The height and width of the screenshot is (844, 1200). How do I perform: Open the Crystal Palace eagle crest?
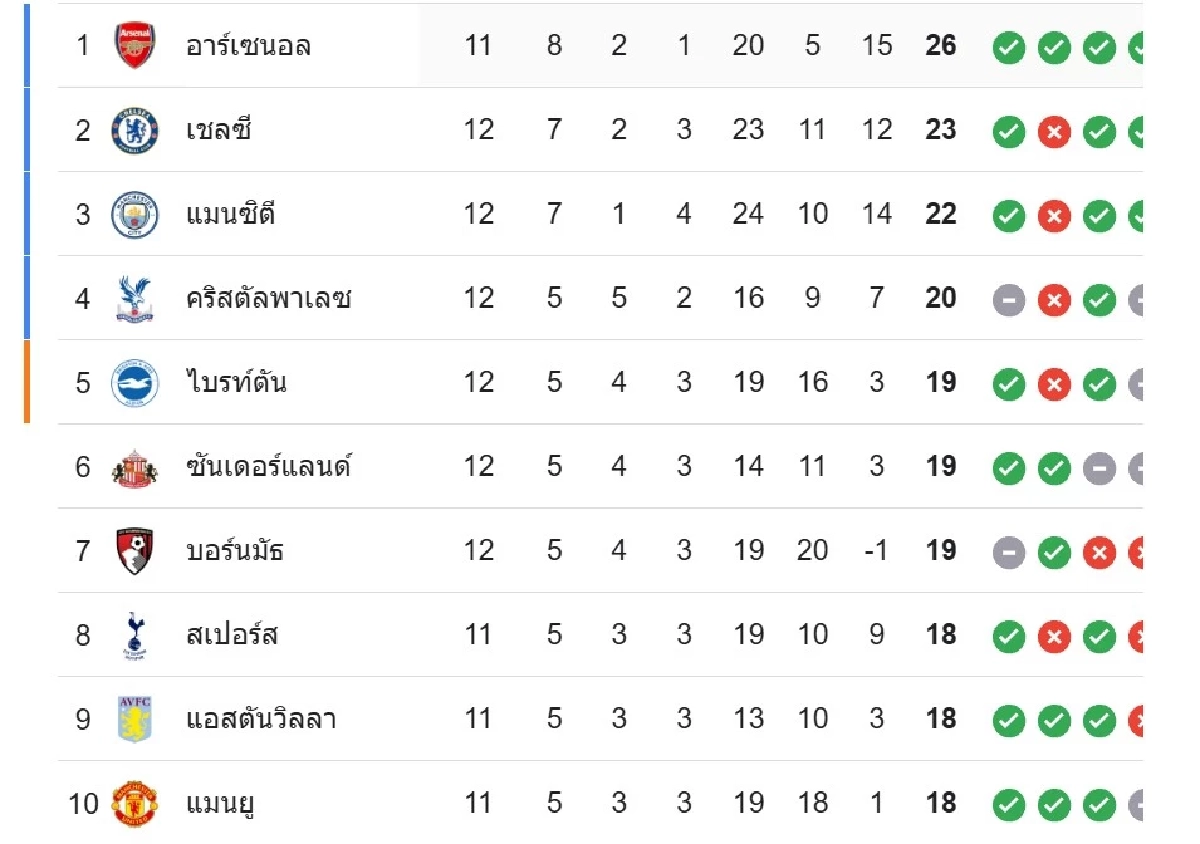tap(134, 298)
